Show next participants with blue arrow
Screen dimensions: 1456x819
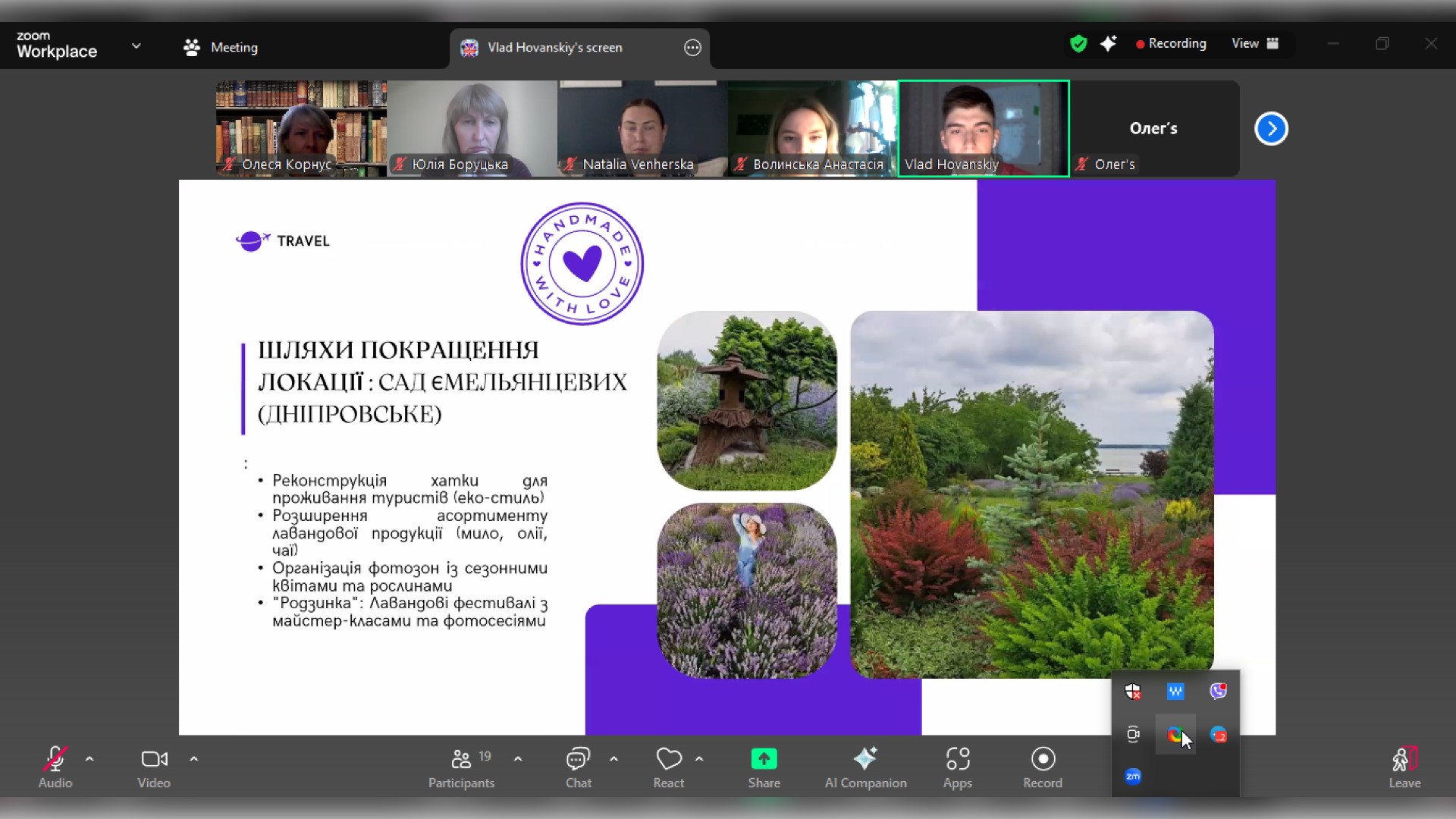[x=1272, y=129]
